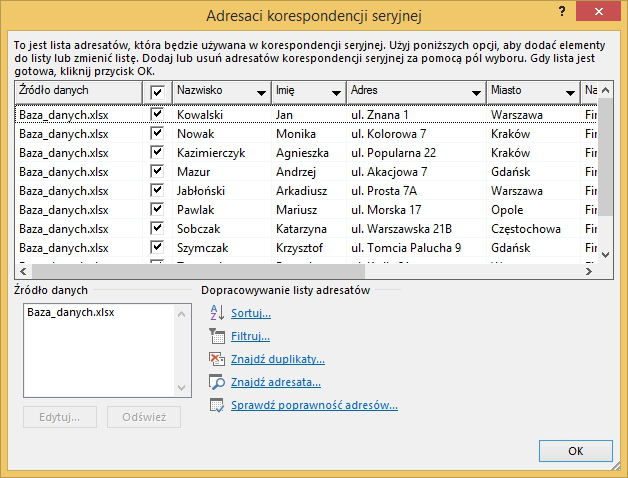Click the help question mark icon
The height and width of the screenshot is (478, 628).
[x=562, y=11]
